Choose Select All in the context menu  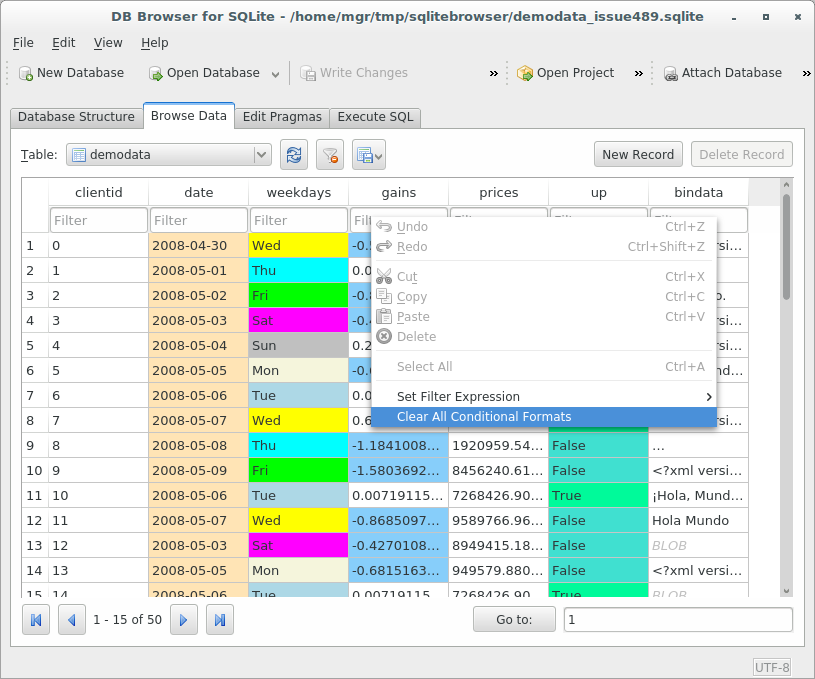point(544,367)
